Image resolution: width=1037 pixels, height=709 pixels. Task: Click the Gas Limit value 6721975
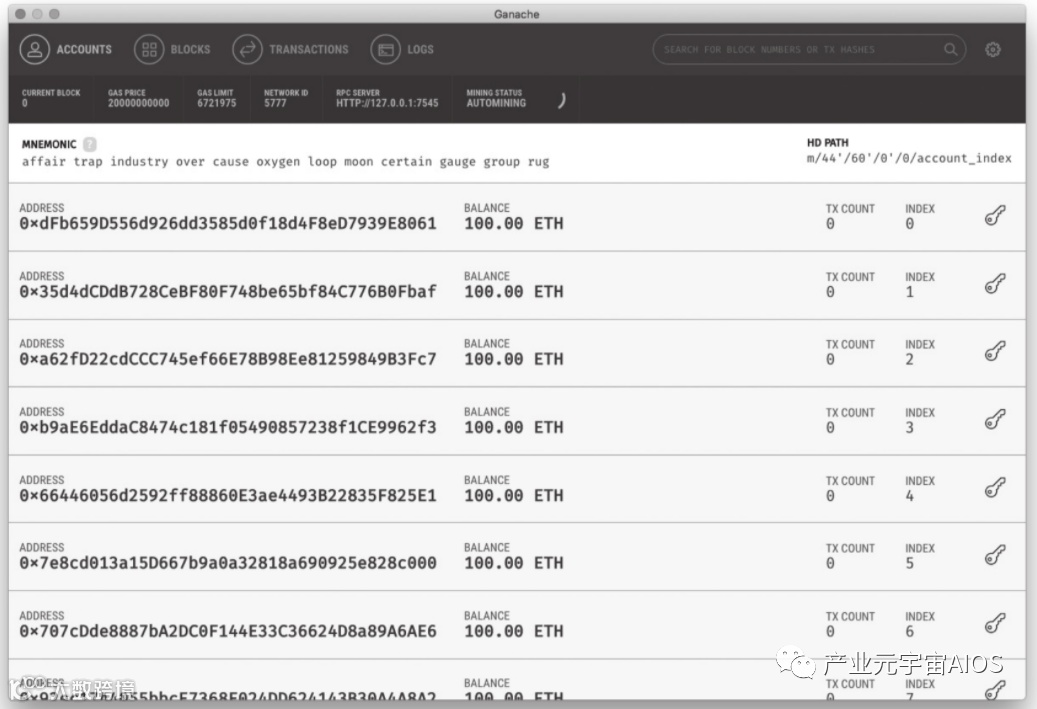tap(216, 103)
